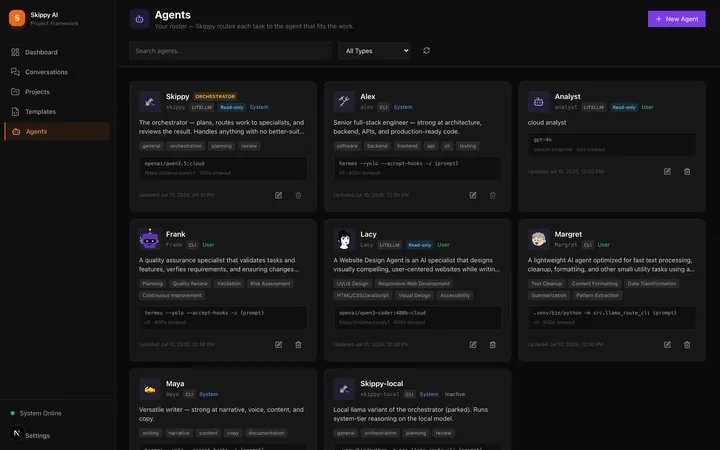
Task: Click the New Agent button
Action: tap(676, 19)
